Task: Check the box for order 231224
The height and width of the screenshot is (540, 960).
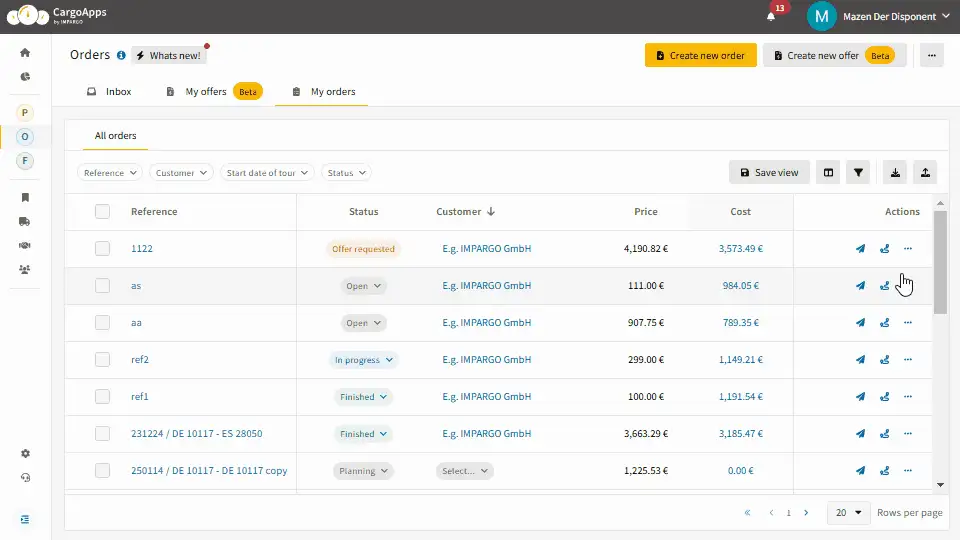Action: click(x=102, y=434)
